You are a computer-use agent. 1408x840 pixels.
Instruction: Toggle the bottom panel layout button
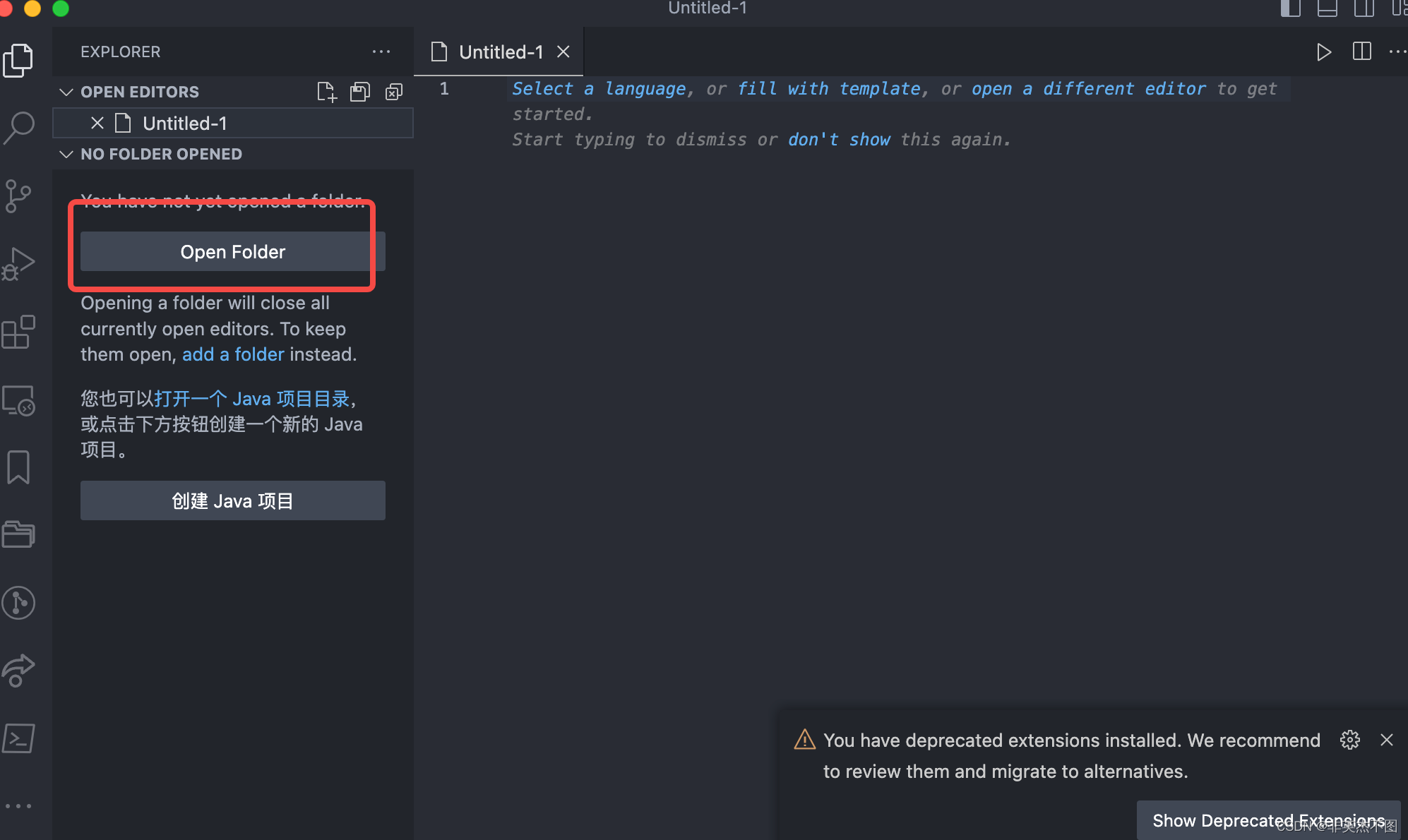1327,8
